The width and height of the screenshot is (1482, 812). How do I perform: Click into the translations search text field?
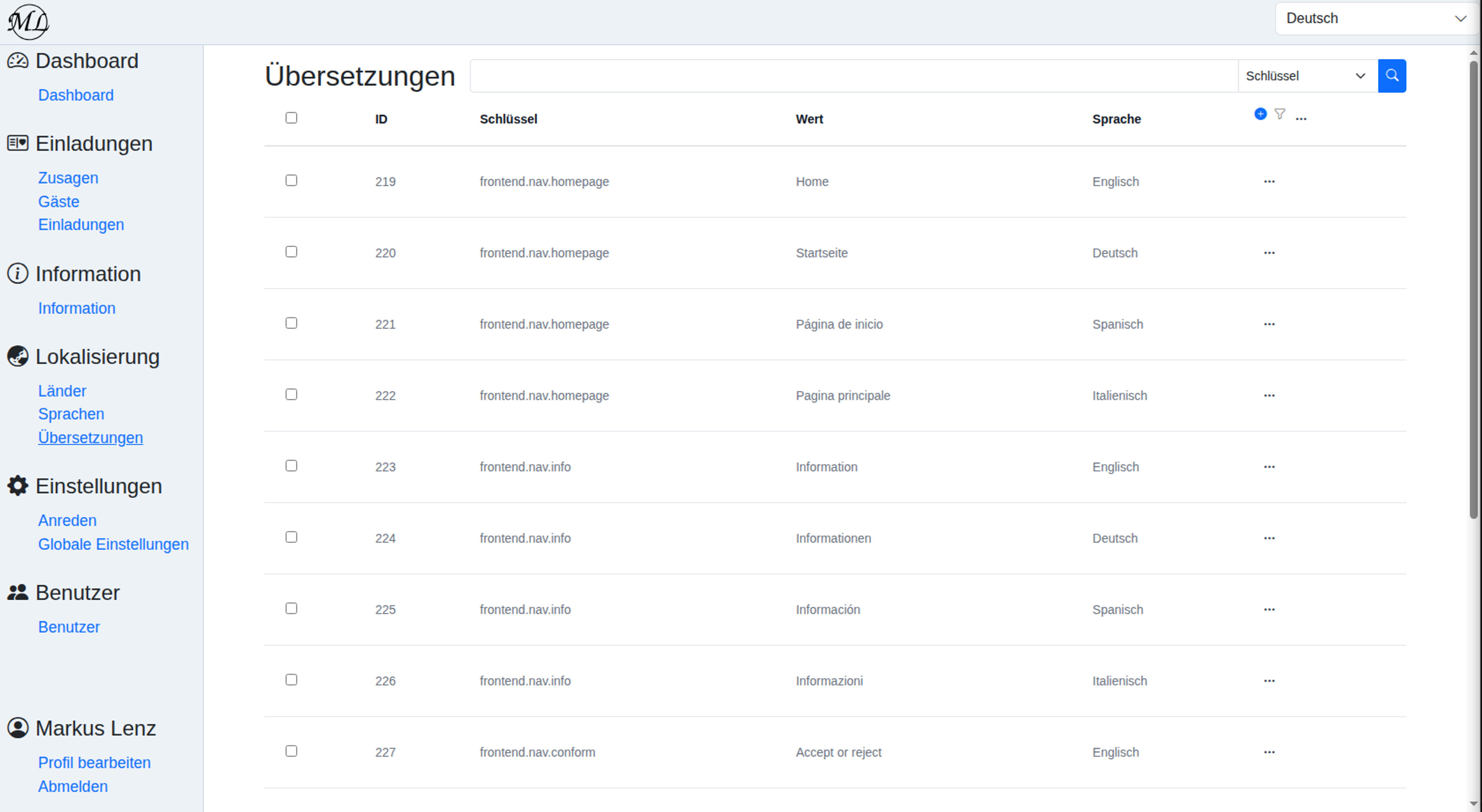854,76
